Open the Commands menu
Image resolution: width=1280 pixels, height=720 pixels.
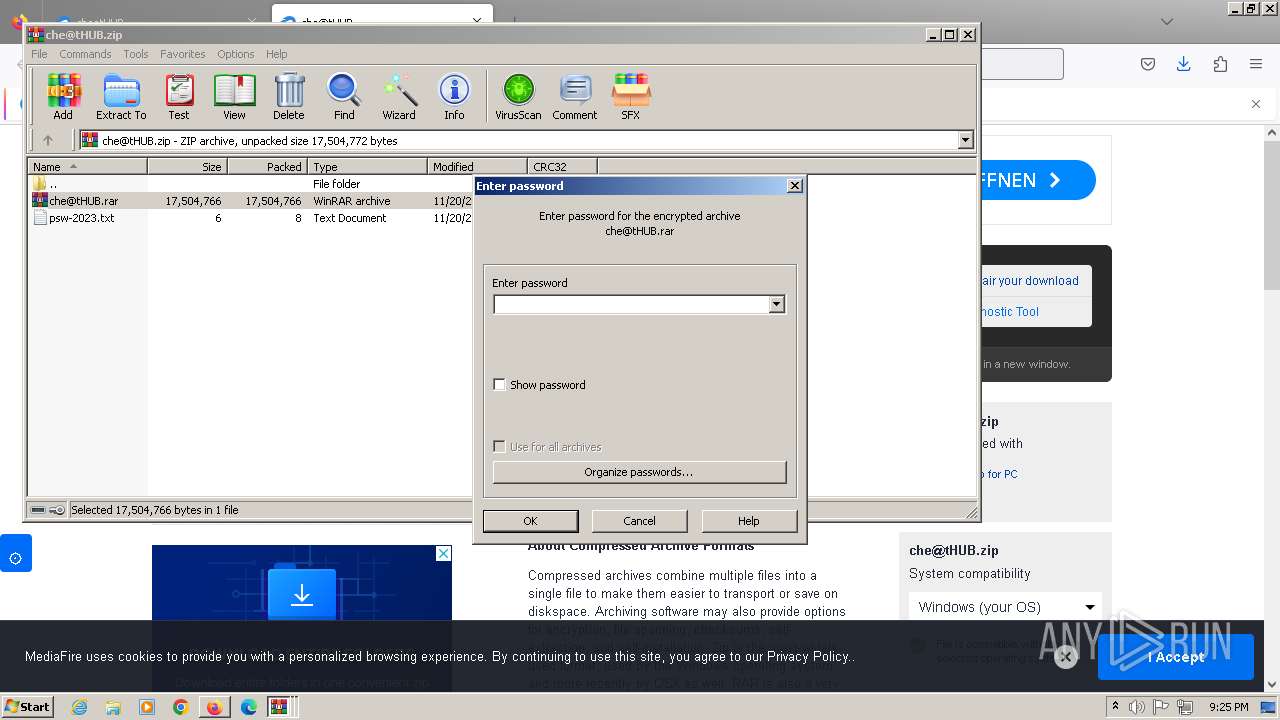click(x=85, y=54)
